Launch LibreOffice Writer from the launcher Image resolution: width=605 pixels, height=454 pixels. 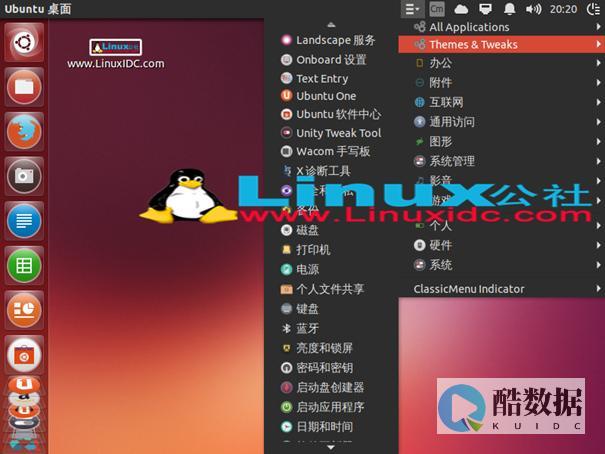[24, 221]
